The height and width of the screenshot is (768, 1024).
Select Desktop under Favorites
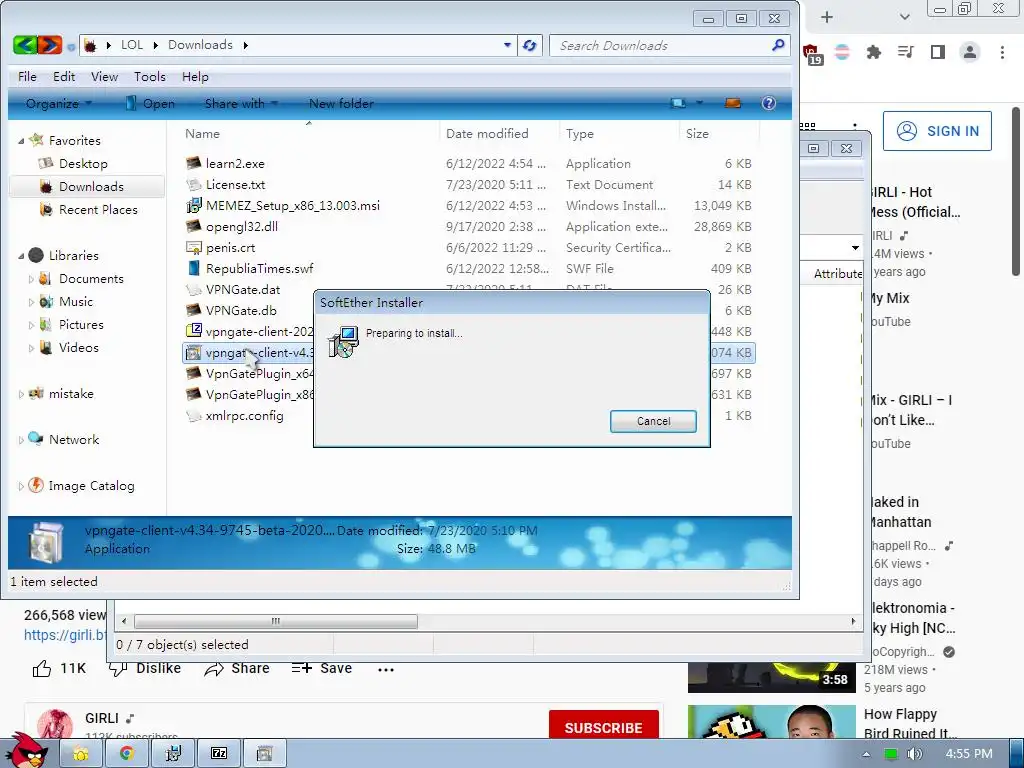[x=83, y=163]
